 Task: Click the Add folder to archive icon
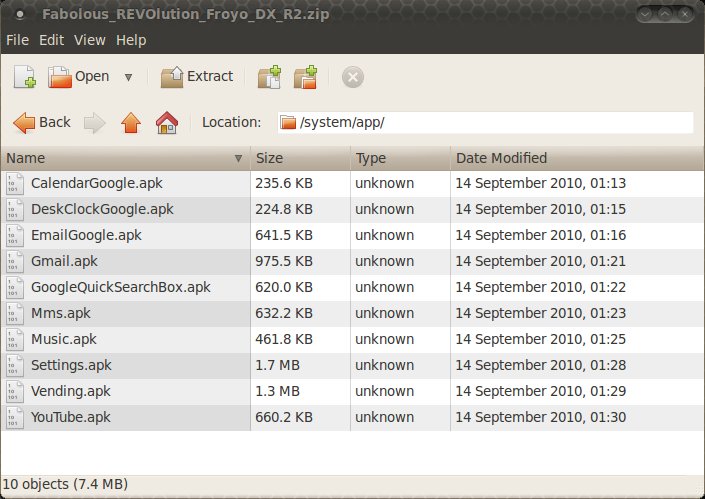[306, 77]
